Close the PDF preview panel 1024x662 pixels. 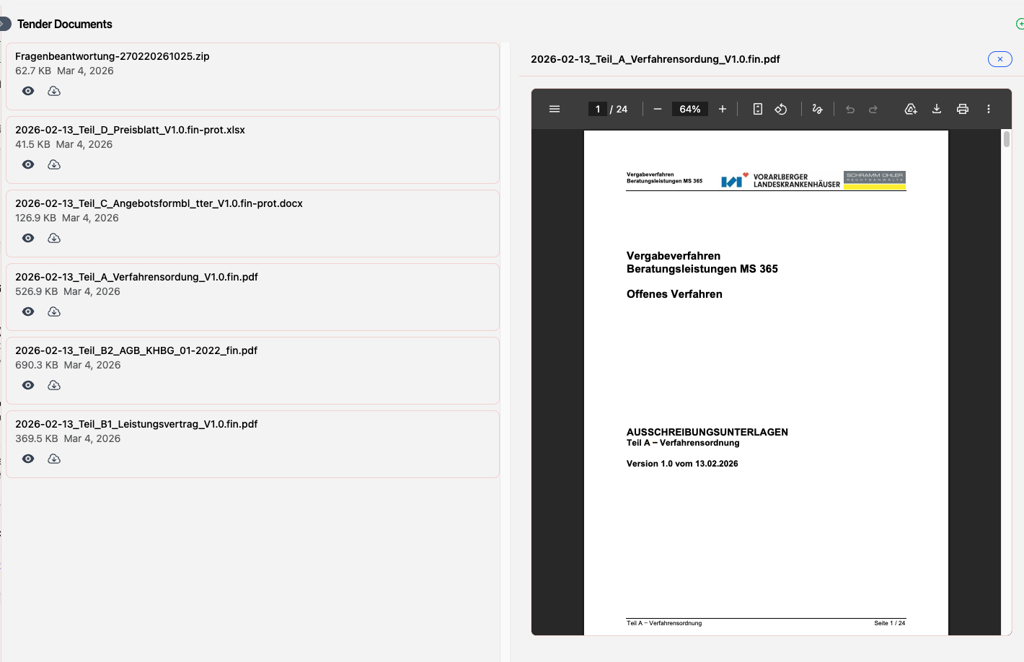tap(999, 59)
